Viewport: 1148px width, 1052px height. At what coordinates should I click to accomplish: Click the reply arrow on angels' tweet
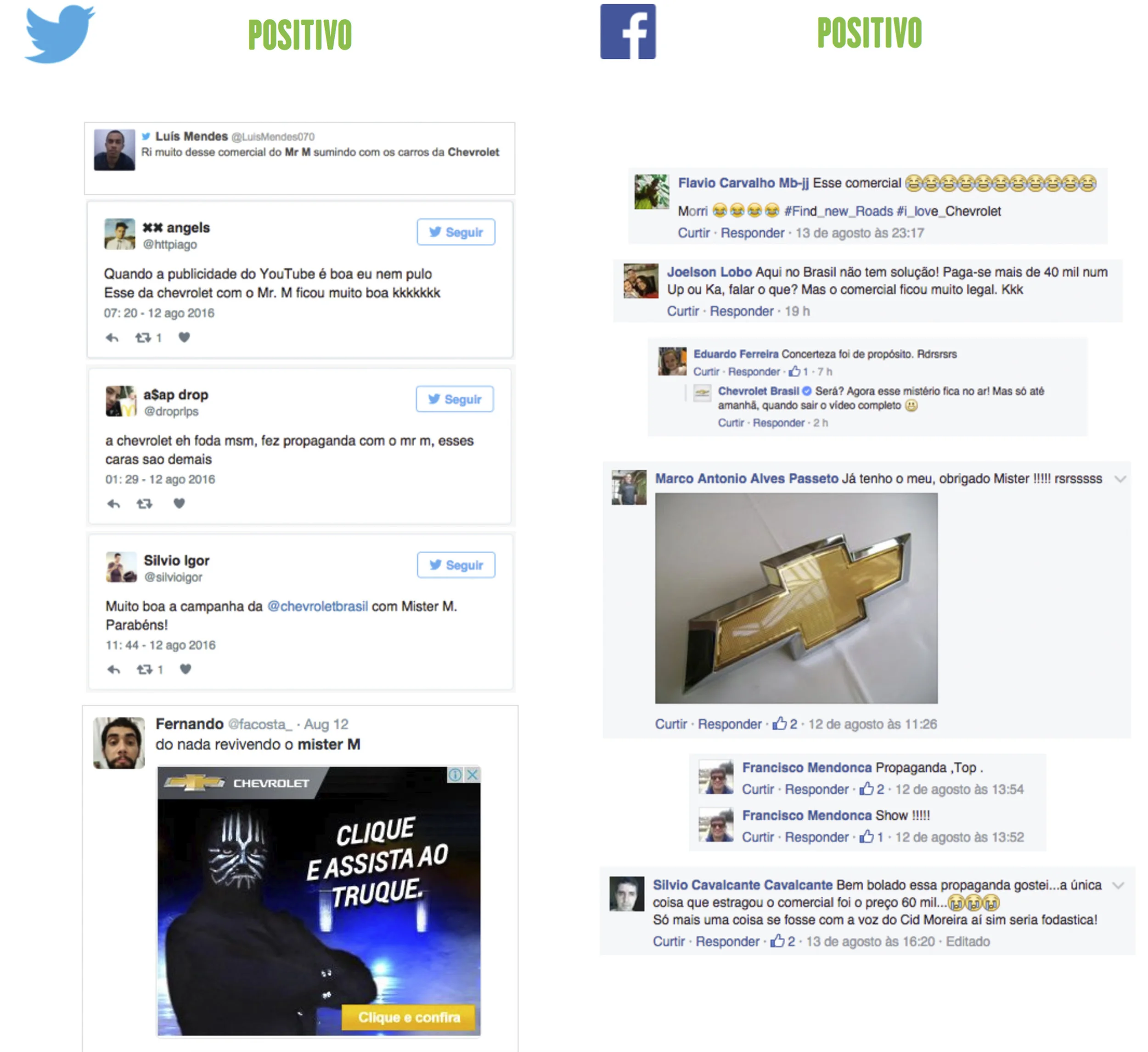tap(112, 338)
